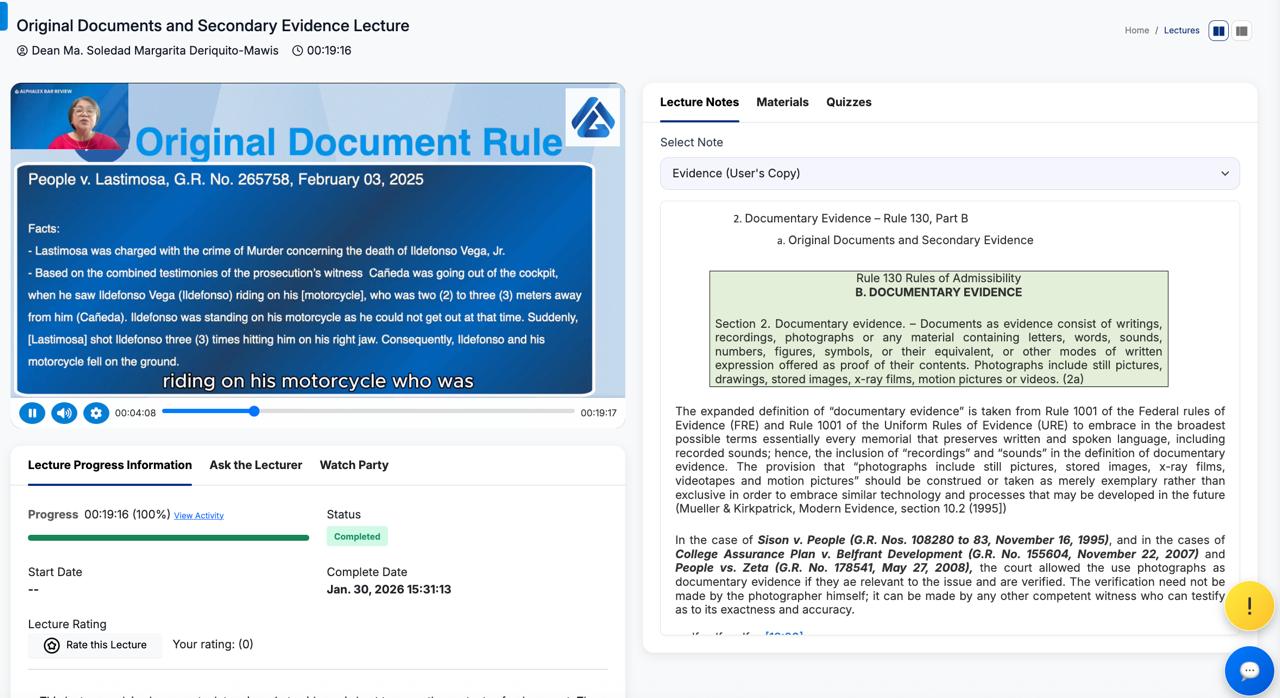
Task: Open the Quizzes tab
Action: click(x=848, y=102)
